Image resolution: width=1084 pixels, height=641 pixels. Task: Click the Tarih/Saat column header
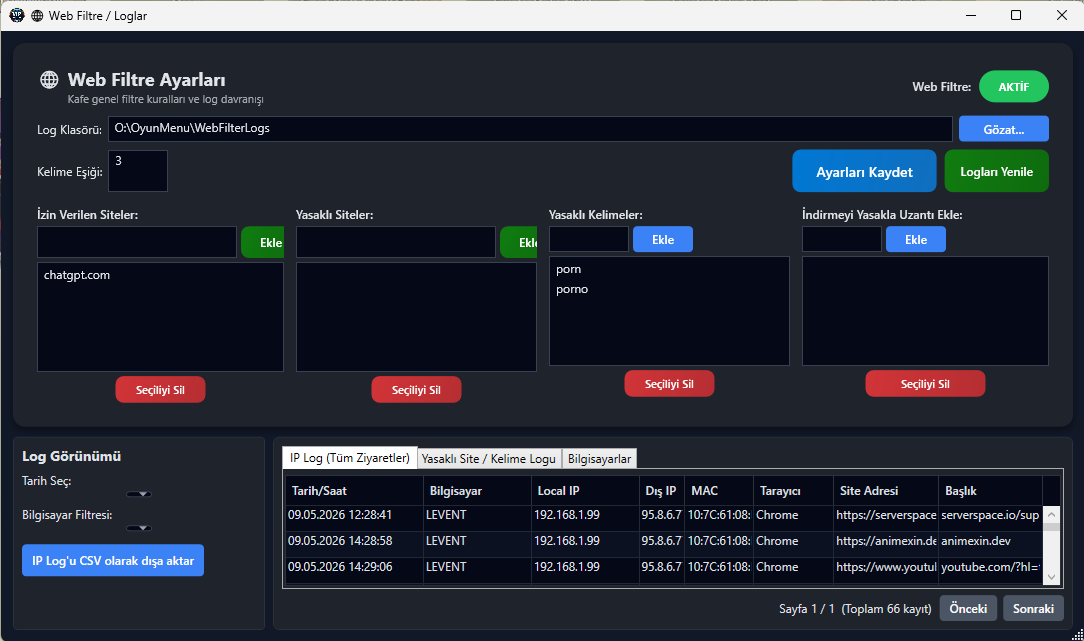click(354, 491)
